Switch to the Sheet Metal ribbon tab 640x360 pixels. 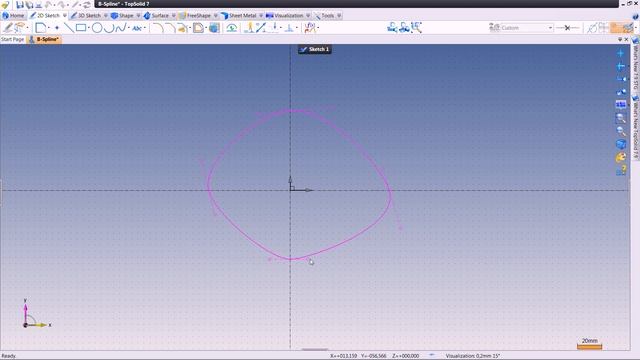239,16
